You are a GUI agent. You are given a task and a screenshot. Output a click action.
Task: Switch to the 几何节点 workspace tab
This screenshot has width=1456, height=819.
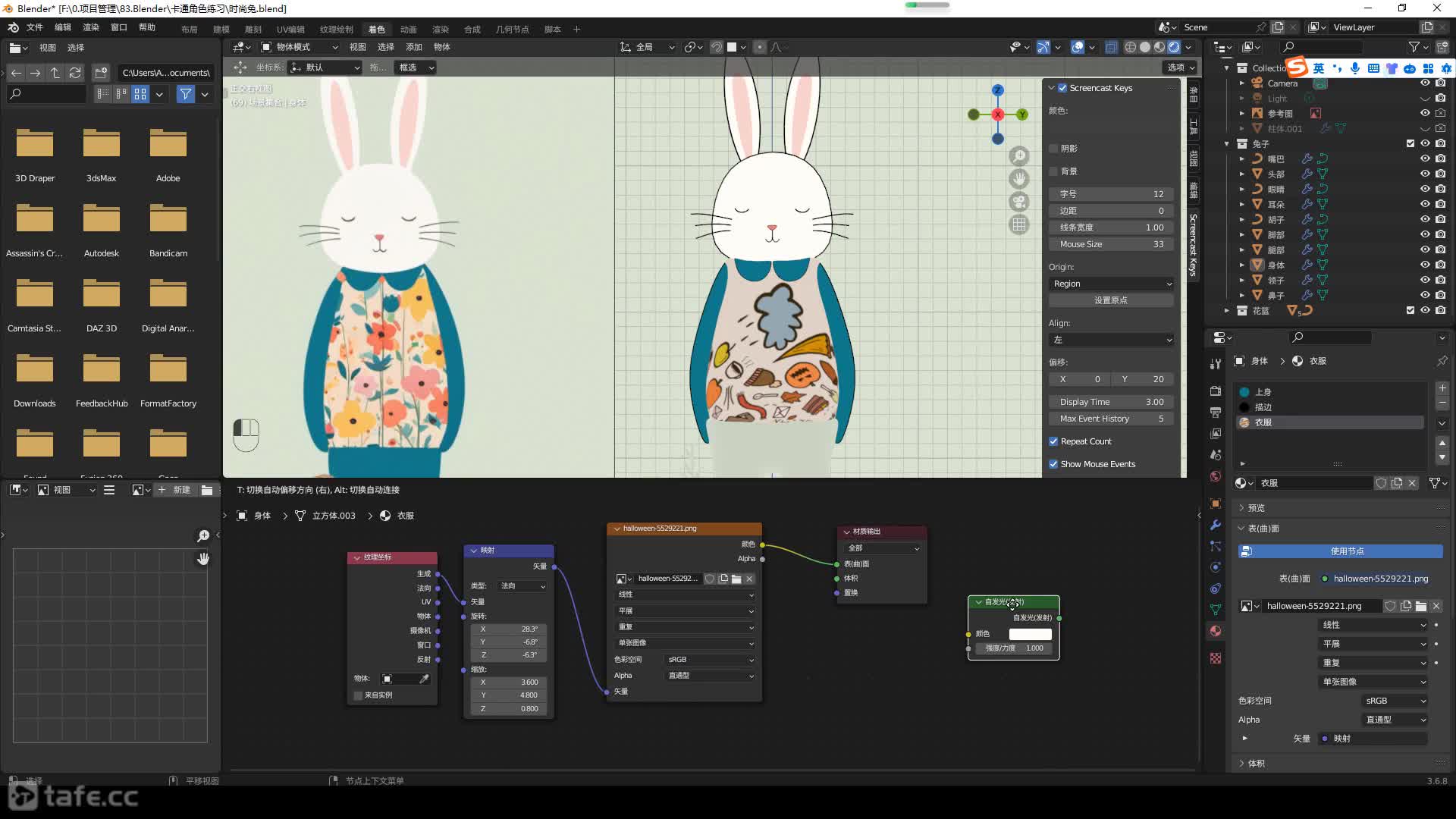tap(513, 30)
